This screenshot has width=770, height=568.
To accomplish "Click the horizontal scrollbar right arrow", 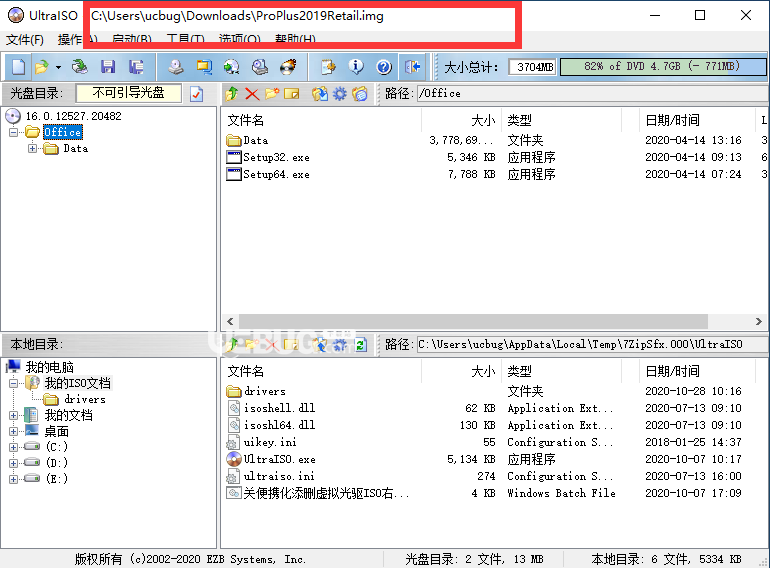I will pyautogui.click(x=759, y=322).
